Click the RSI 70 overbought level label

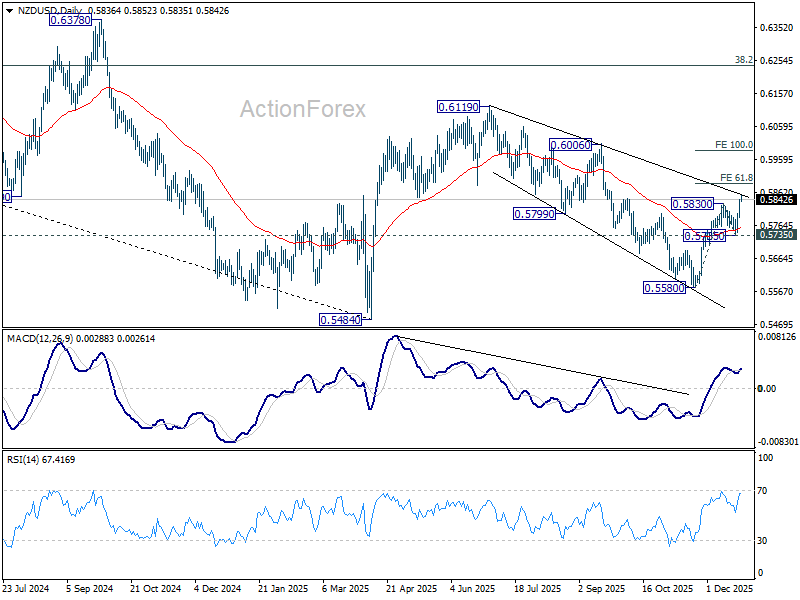tap(762, 491)
